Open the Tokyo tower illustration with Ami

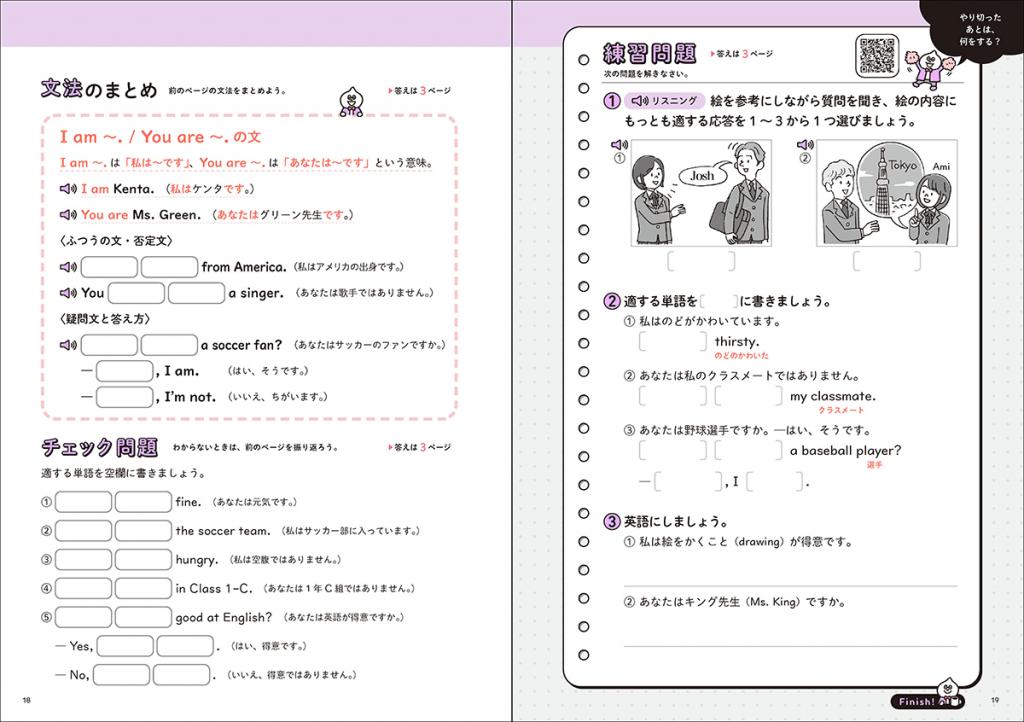887,193
